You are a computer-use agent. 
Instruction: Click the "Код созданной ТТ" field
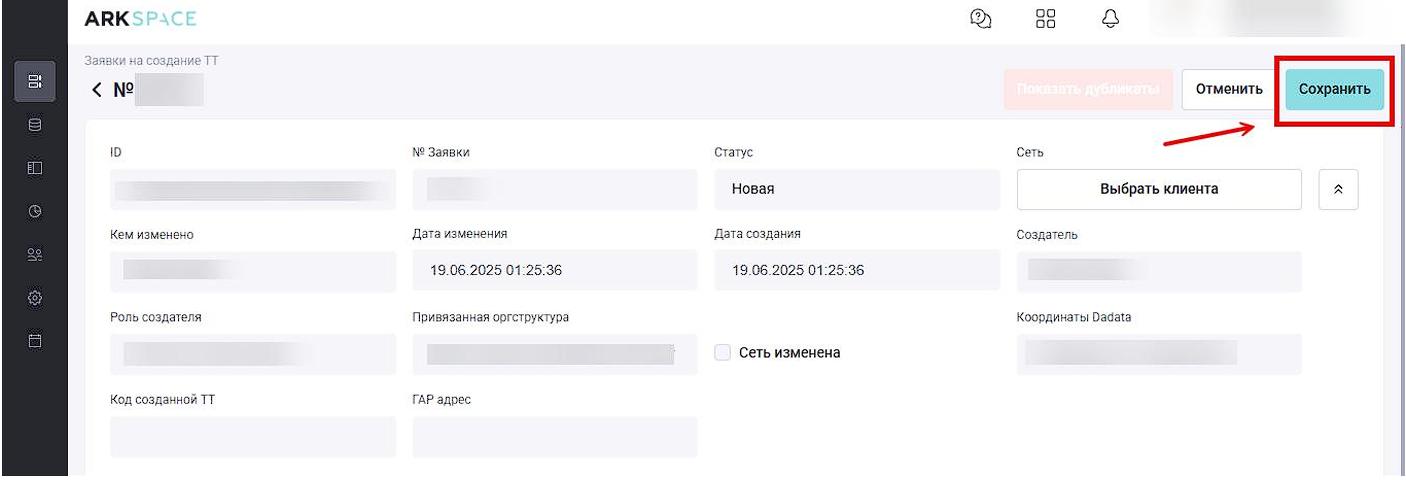coord(253,437)
